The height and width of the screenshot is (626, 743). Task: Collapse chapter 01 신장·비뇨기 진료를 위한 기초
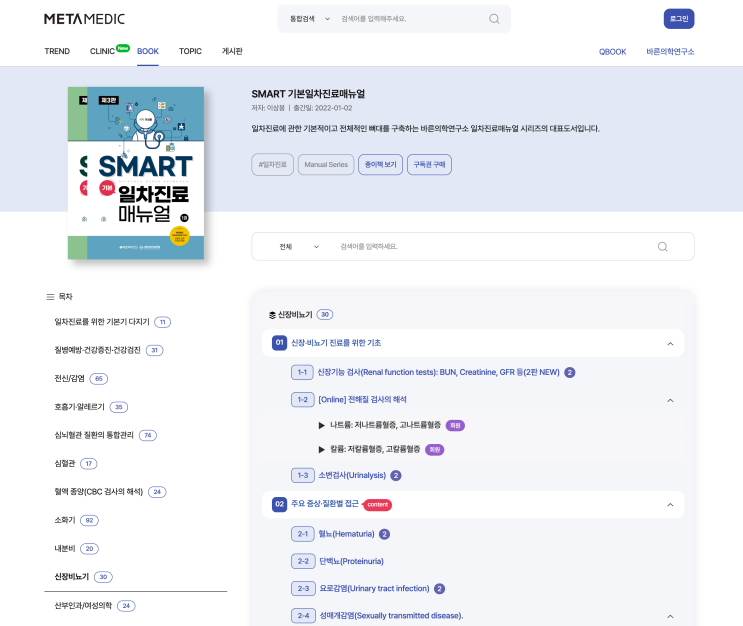click(670, 344)
